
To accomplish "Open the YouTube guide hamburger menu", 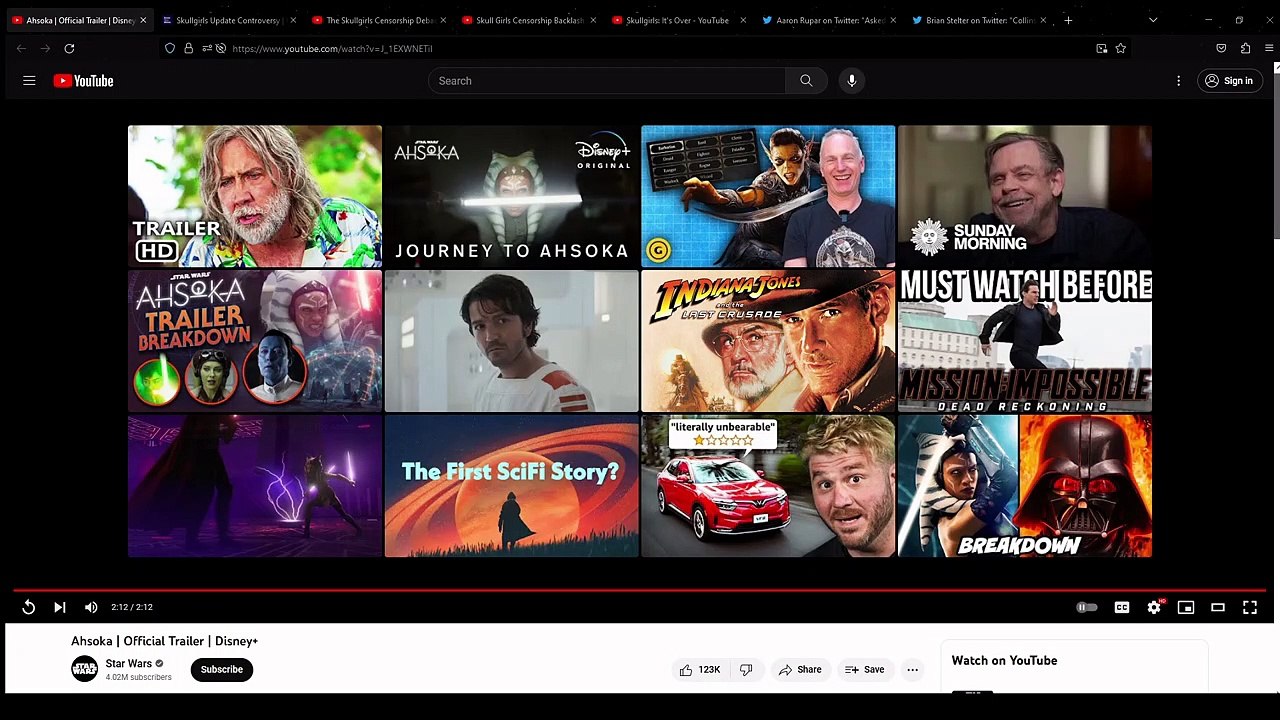I will click(29, 81).
